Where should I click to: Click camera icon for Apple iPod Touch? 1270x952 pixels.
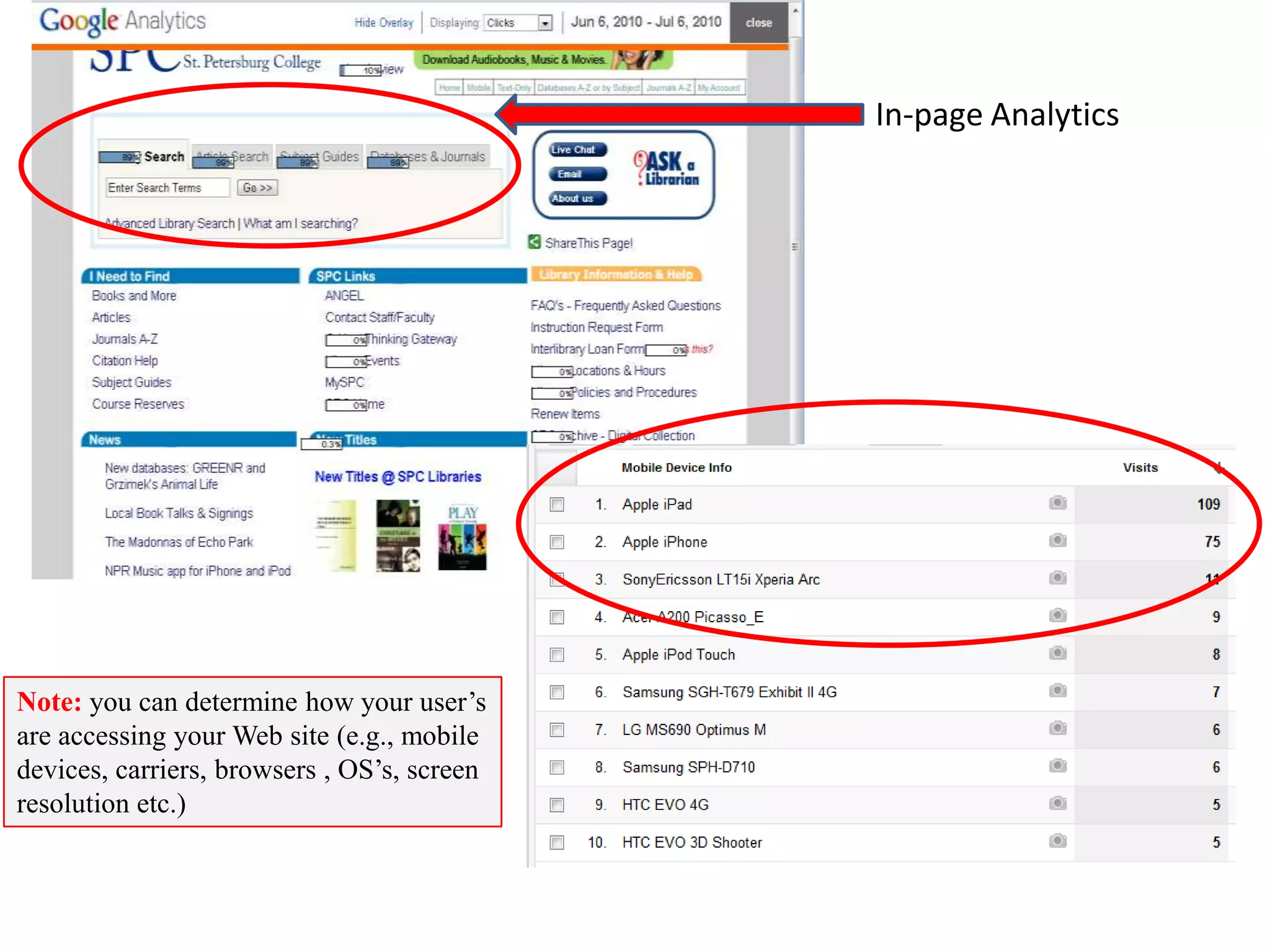[1058, 653]
